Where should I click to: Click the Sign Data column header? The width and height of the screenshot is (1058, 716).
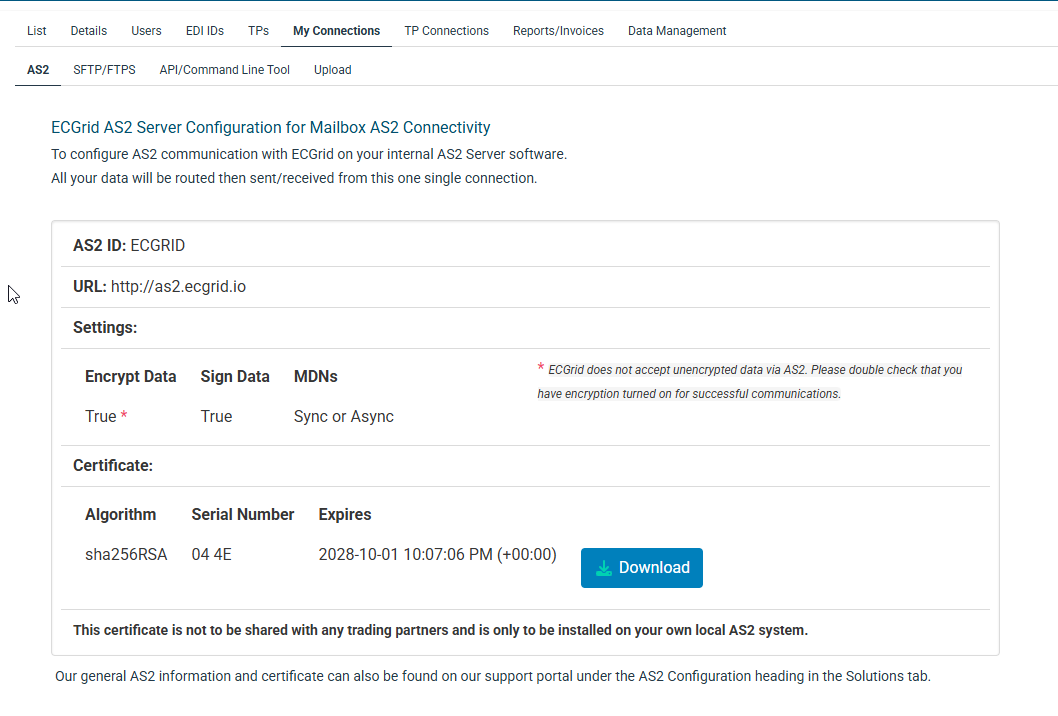(x=235, y=377)
